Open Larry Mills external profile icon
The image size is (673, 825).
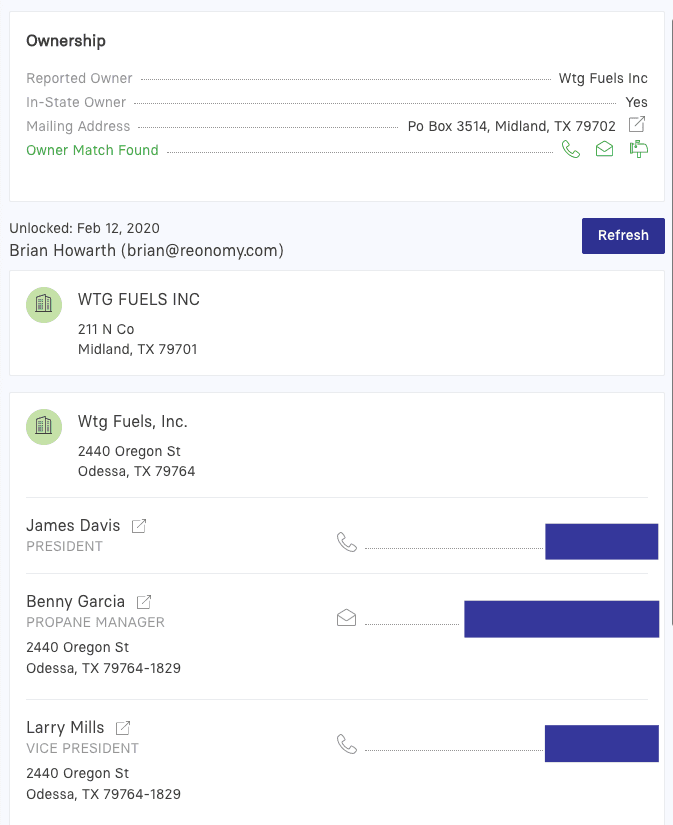[x=123, y=728]
